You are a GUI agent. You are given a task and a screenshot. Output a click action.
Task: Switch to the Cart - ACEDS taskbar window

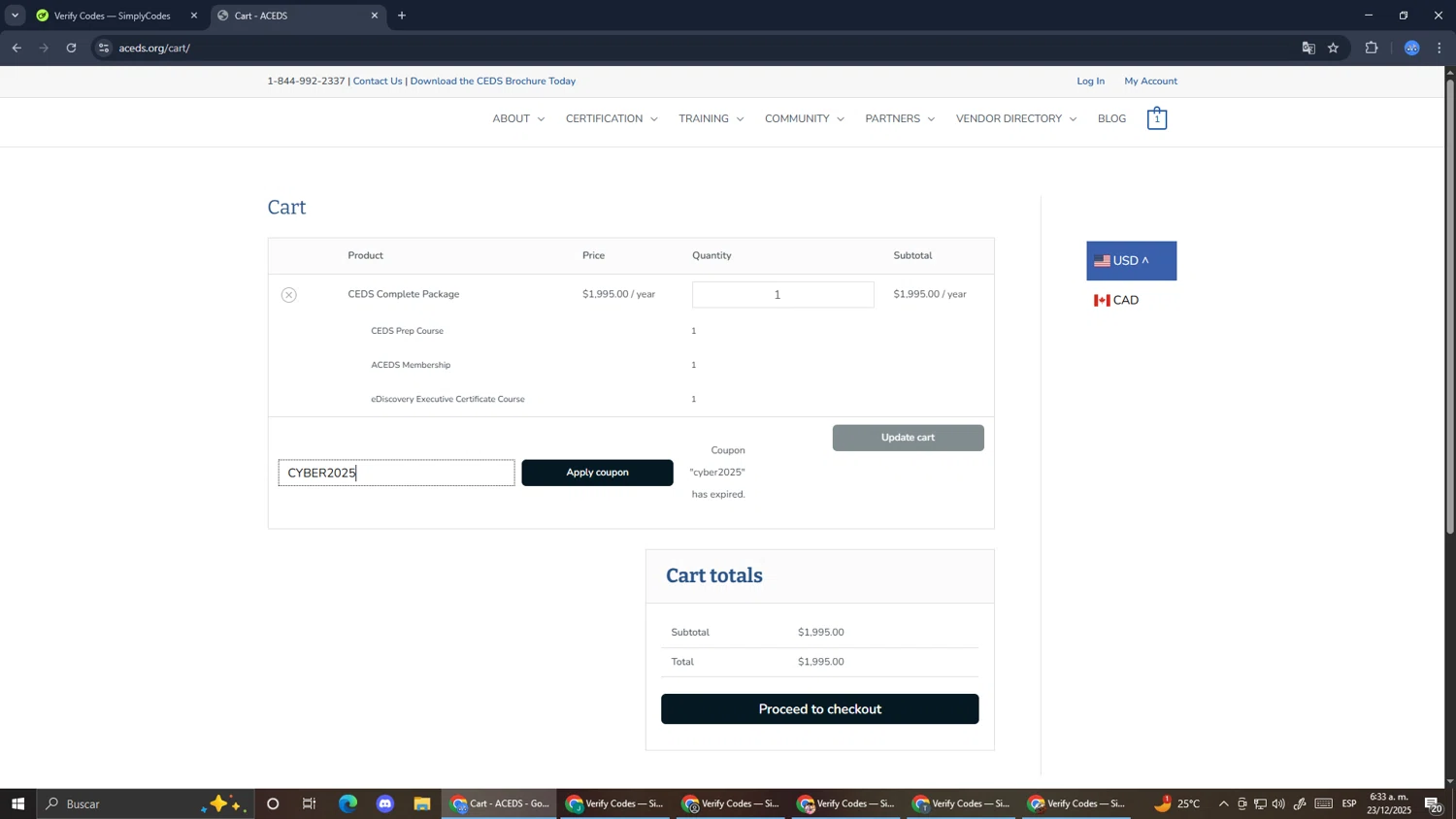coord(500,803)
